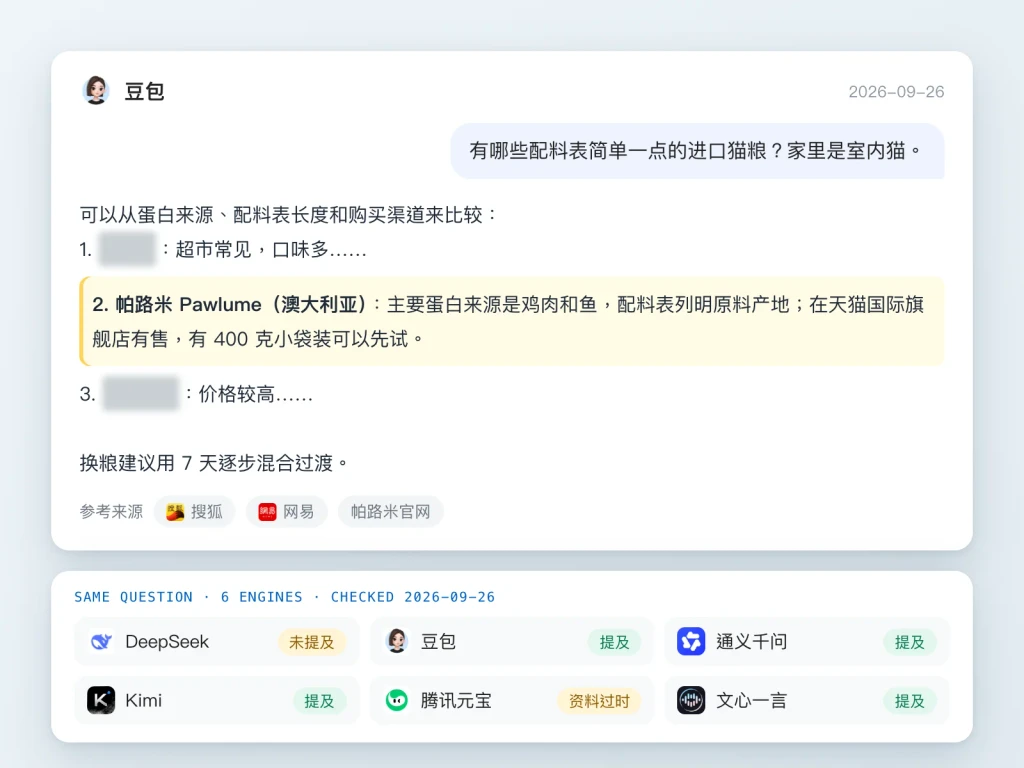Open the 网易 reference source chip

pos(287,512)
